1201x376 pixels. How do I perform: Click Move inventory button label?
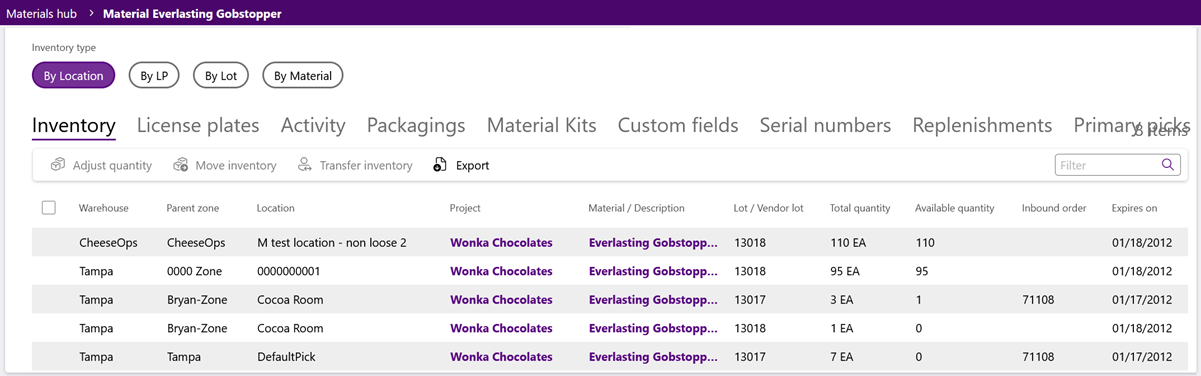236,165
